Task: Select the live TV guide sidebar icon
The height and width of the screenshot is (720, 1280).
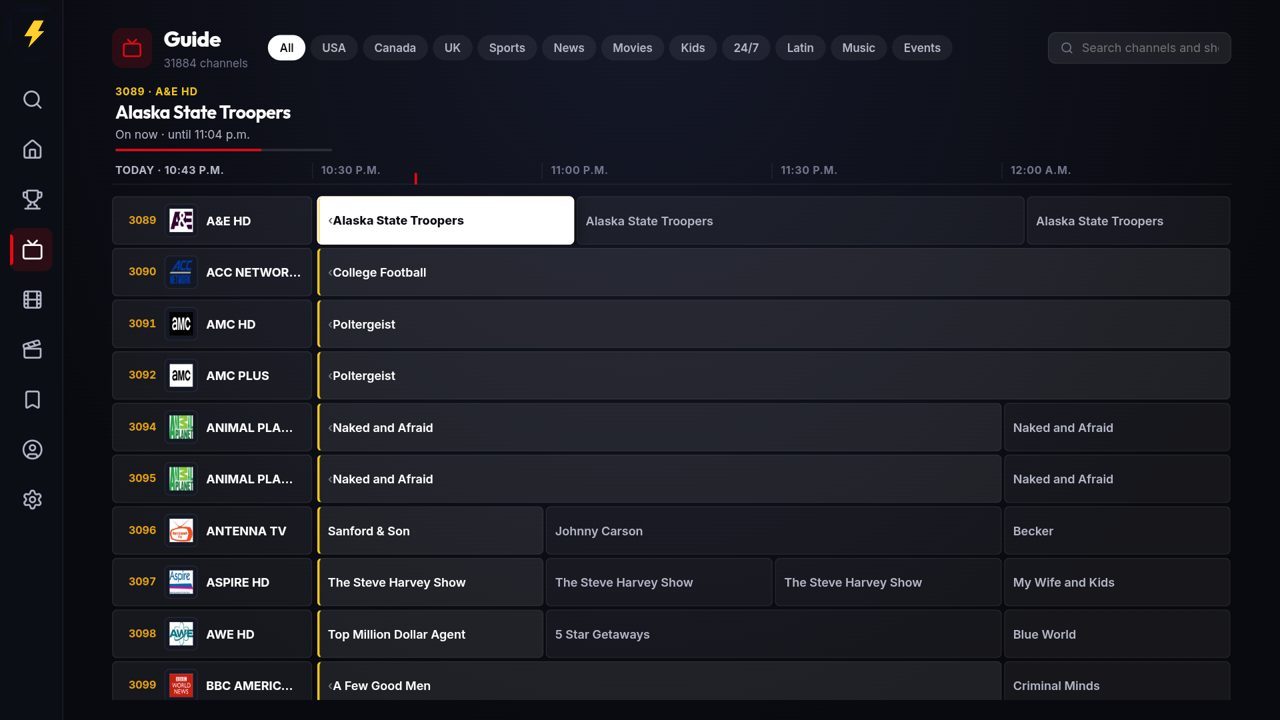Action: [32, 250]
